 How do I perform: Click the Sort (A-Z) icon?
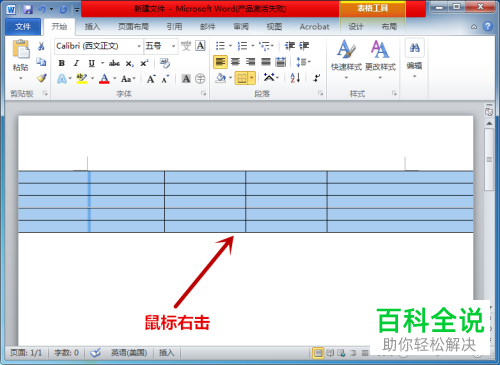point(295,78)
